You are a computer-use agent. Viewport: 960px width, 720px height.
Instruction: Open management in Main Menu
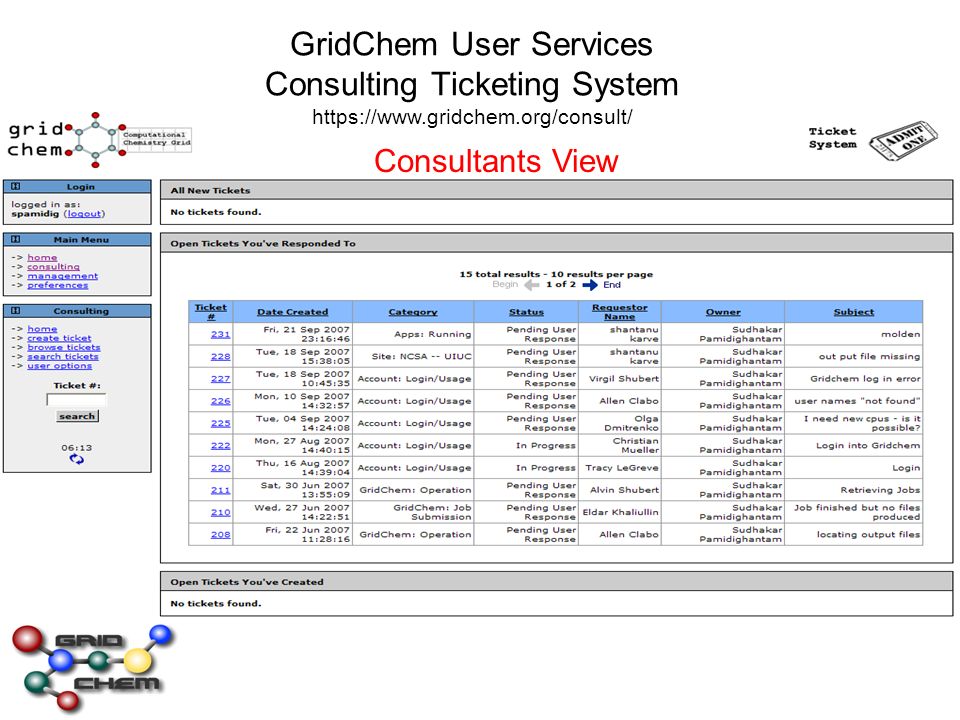point(62,276)
